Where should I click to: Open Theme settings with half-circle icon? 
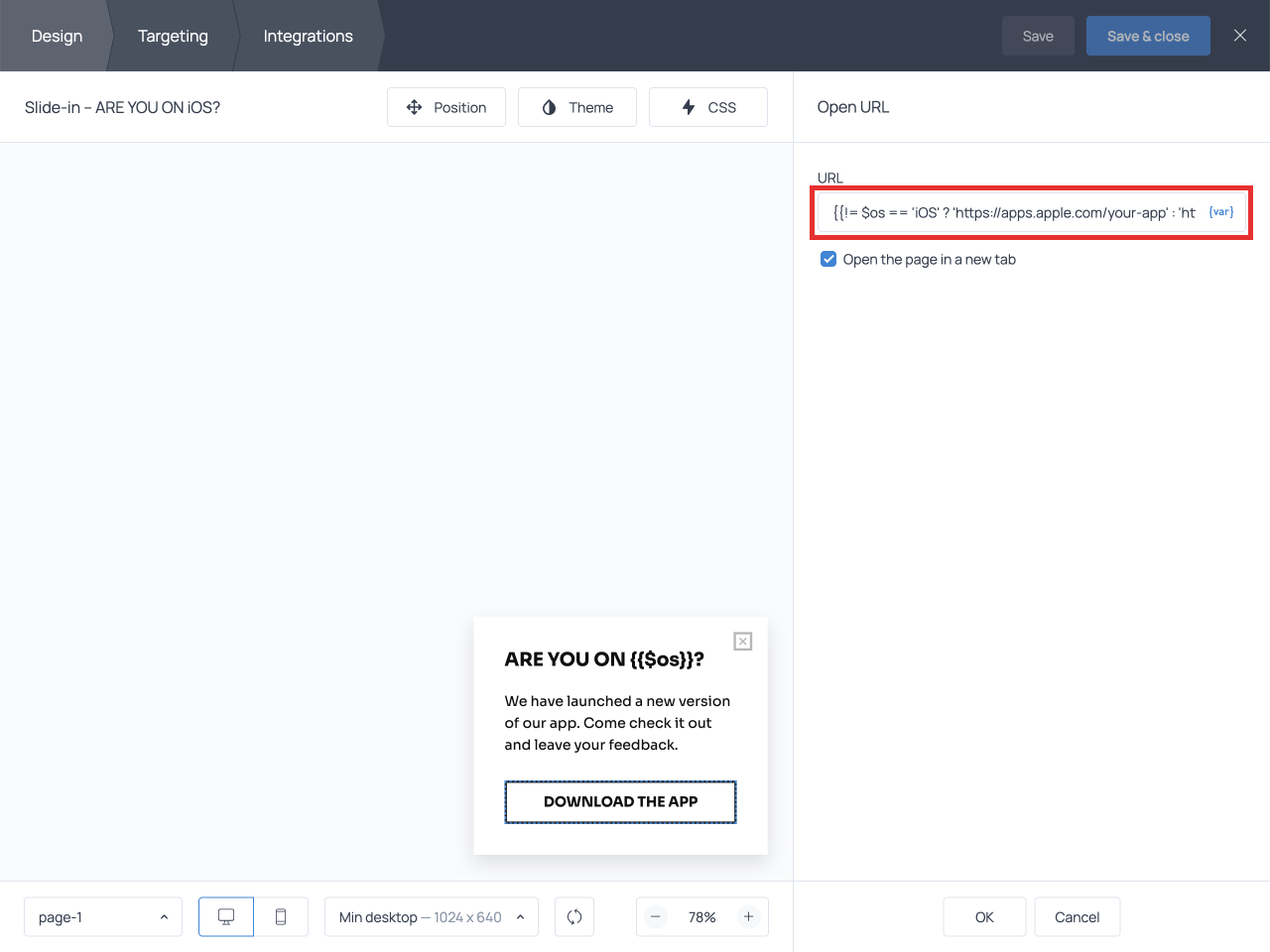[576, 107]
